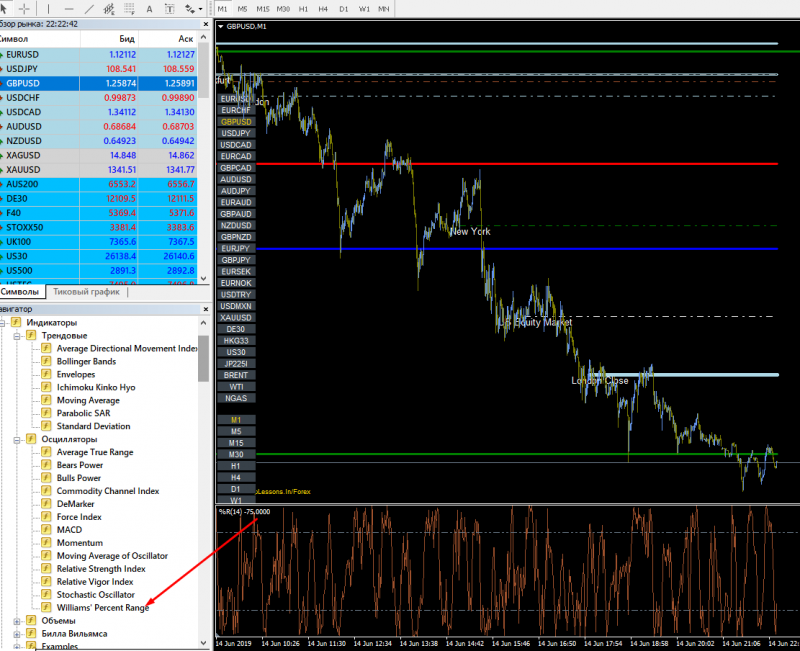Switch to H4 timeframe in top toolbar

click(x=323, y=9)
